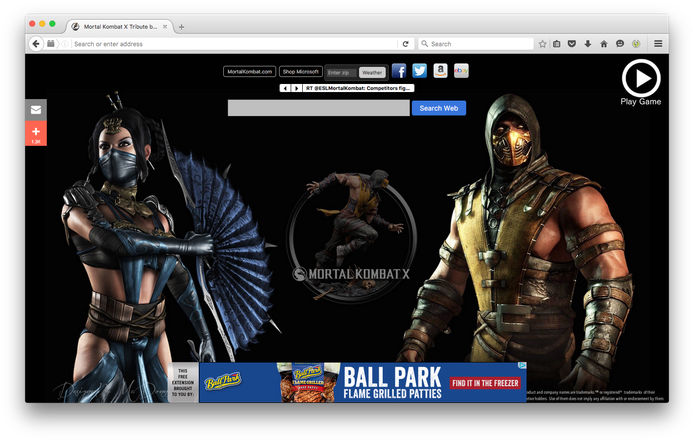Image resolution: width=693 pixels, height=440 pixels.
Task: Show previous tweet in news ticker
Action: tap(285, 88)
